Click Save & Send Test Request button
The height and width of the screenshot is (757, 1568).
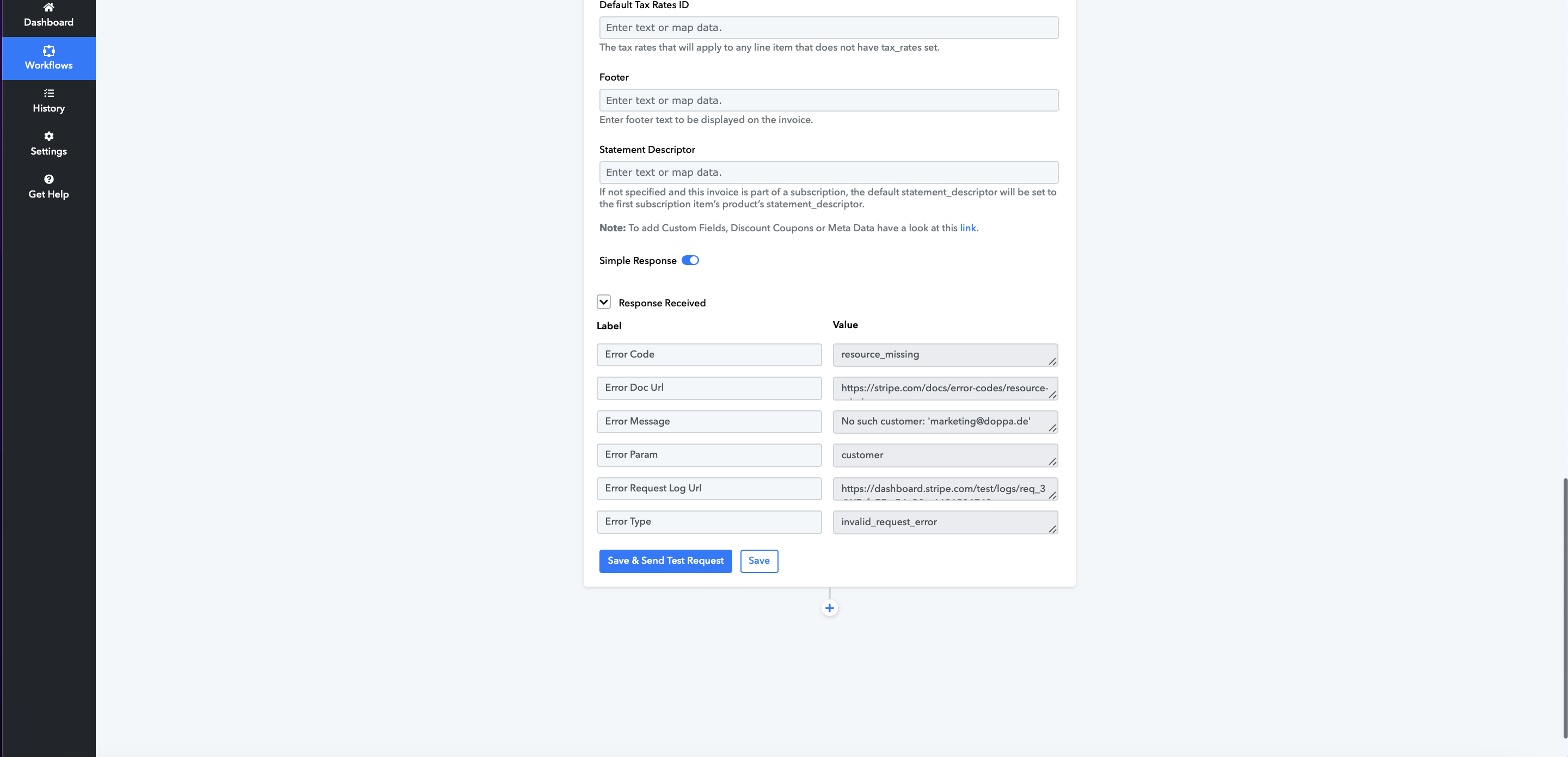(665, 561)
